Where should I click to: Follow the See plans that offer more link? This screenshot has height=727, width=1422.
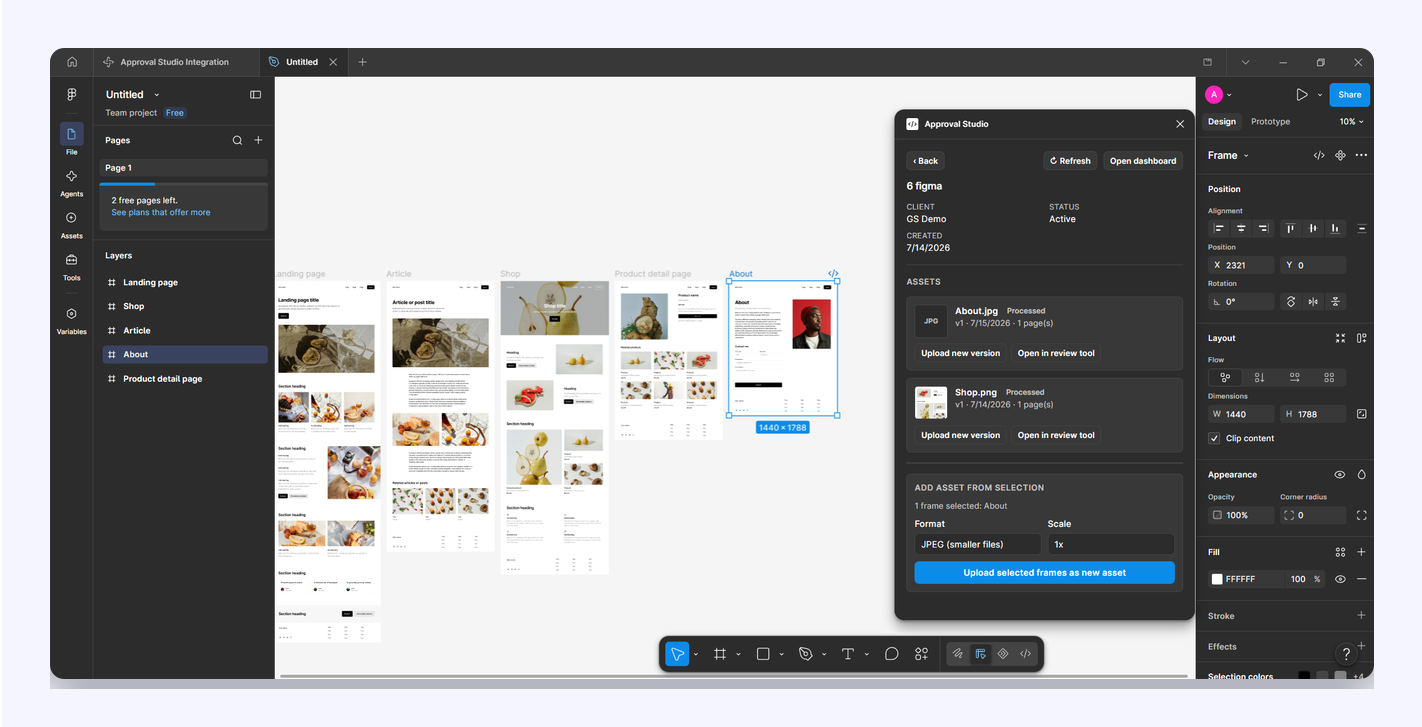coord(161,213)
